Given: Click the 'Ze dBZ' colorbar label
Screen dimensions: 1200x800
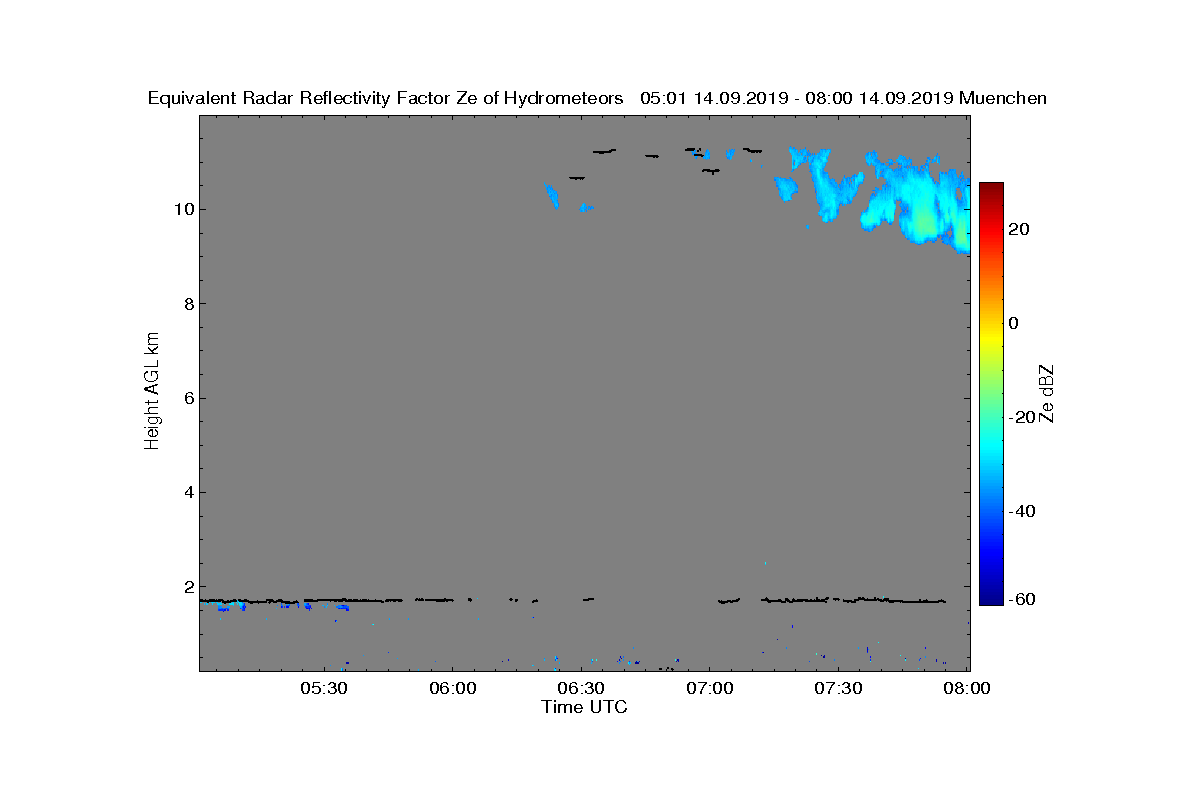Looking at the screenshot, I should [x=1047, y=393].
